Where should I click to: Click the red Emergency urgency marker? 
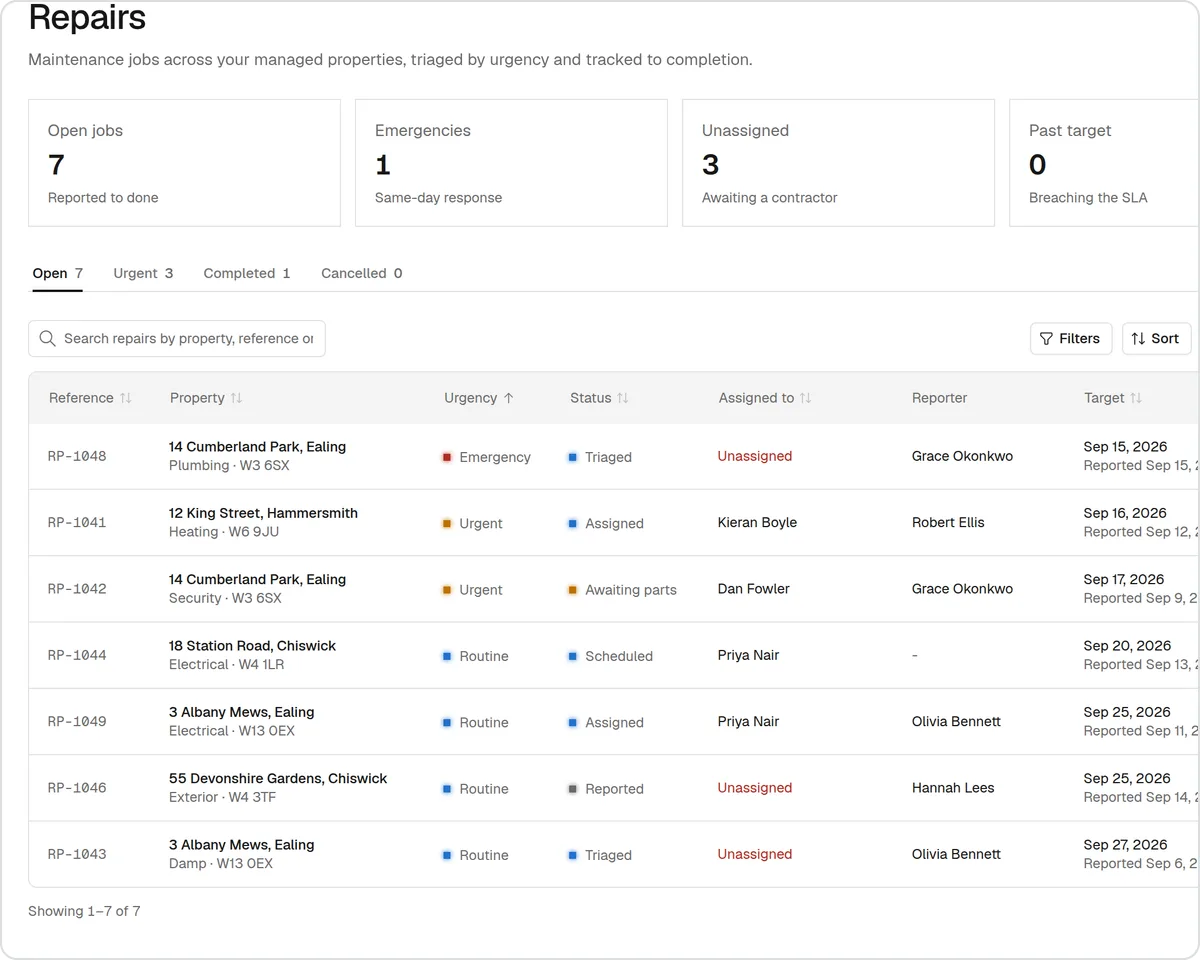point(447,457)
